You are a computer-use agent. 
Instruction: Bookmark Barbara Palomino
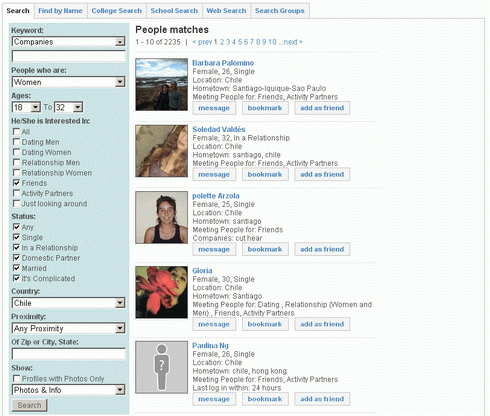pyautogui.click(x=265, y=108)
